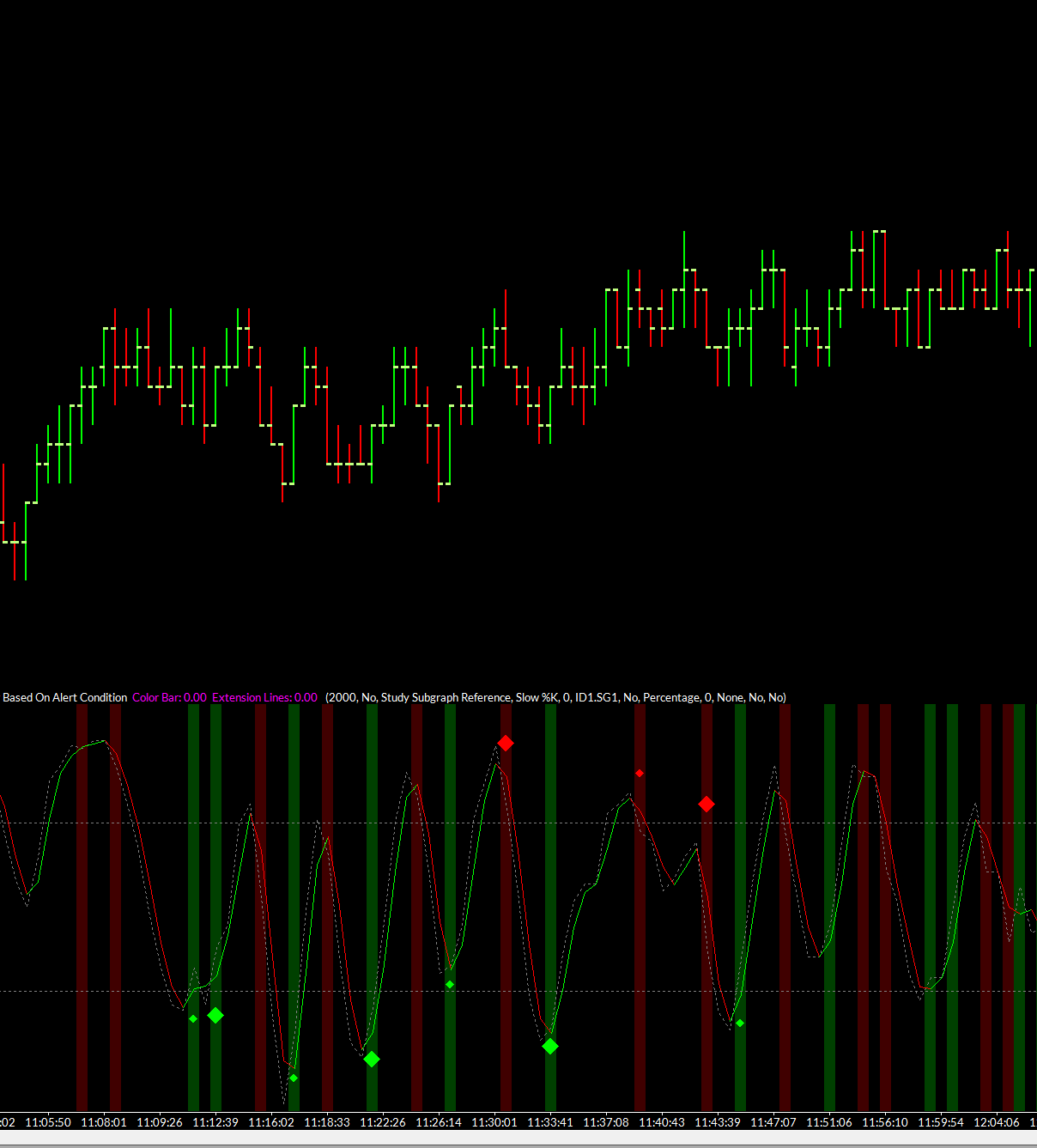The width and height of the screenshot is (1037, 1148).
Task: Select the small red diamond marker above 11:40:43
Action: click(640, 774)
